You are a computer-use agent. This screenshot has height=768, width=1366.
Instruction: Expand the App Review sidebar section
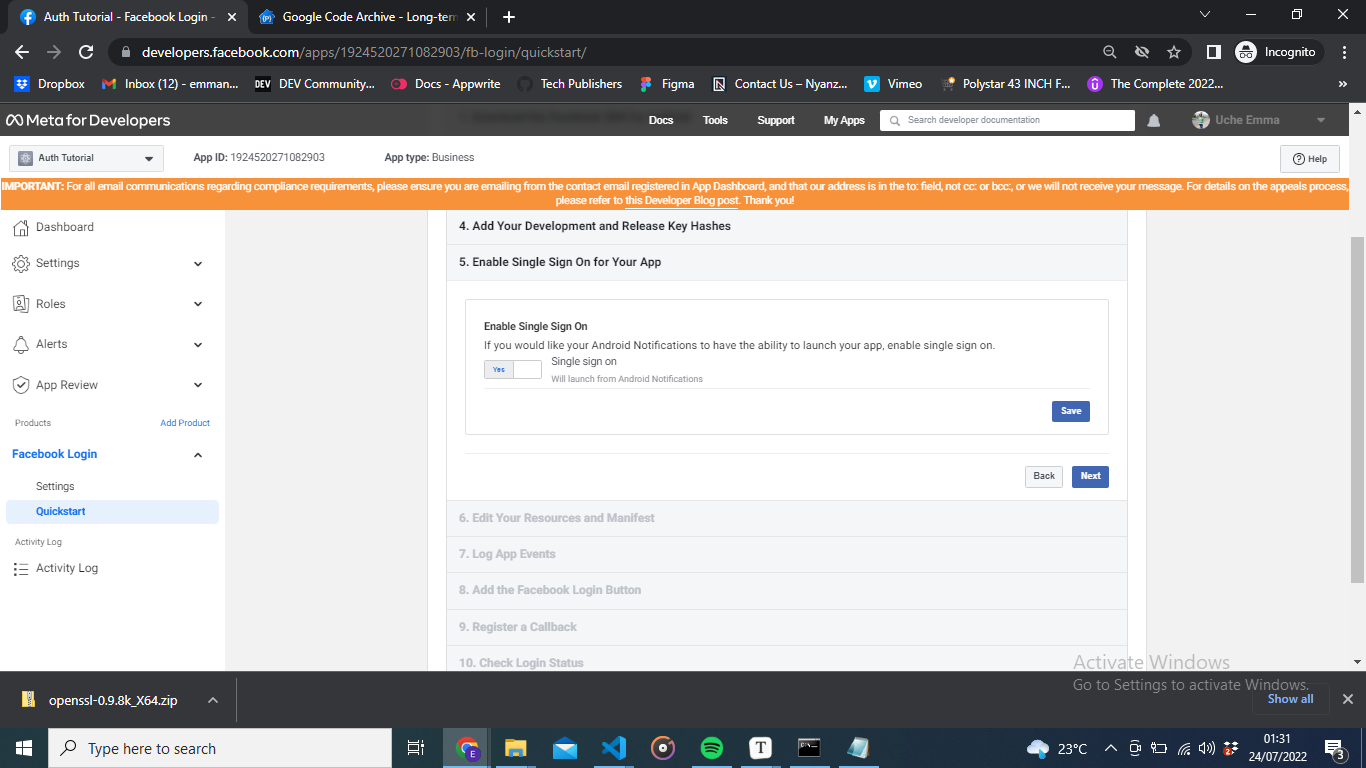click(x=198, y=385)
